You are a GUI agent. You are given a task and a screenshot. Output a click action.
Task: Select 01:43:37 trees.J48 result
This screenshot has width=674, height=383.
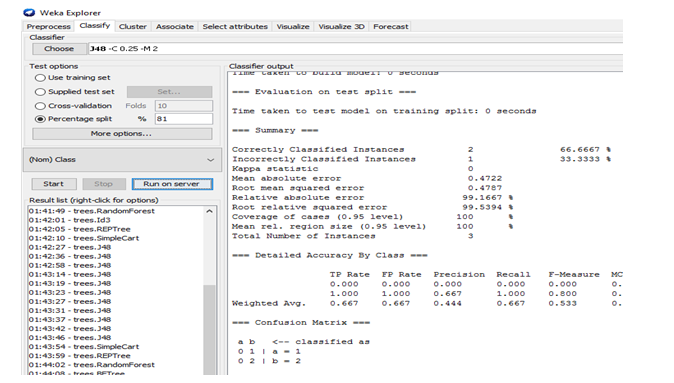pos(70,319)
